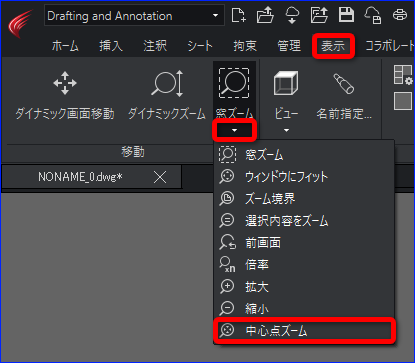
Task: Click the save floppy disk icon
Action: (346, 15)
